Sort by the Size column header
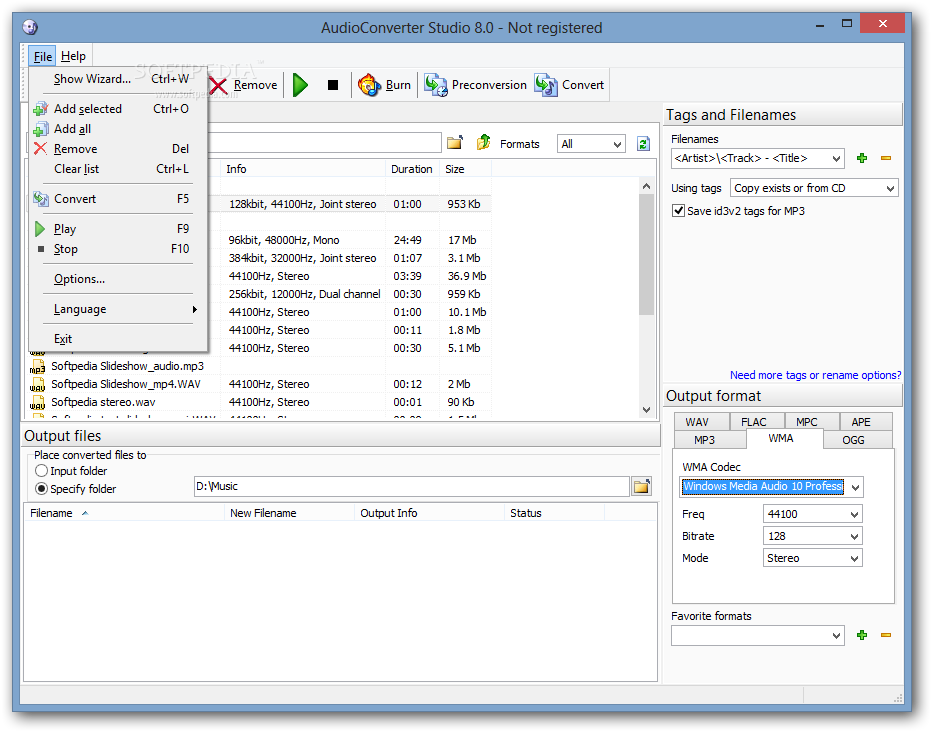Screen dimensions: 932x732 click(465, 169)
